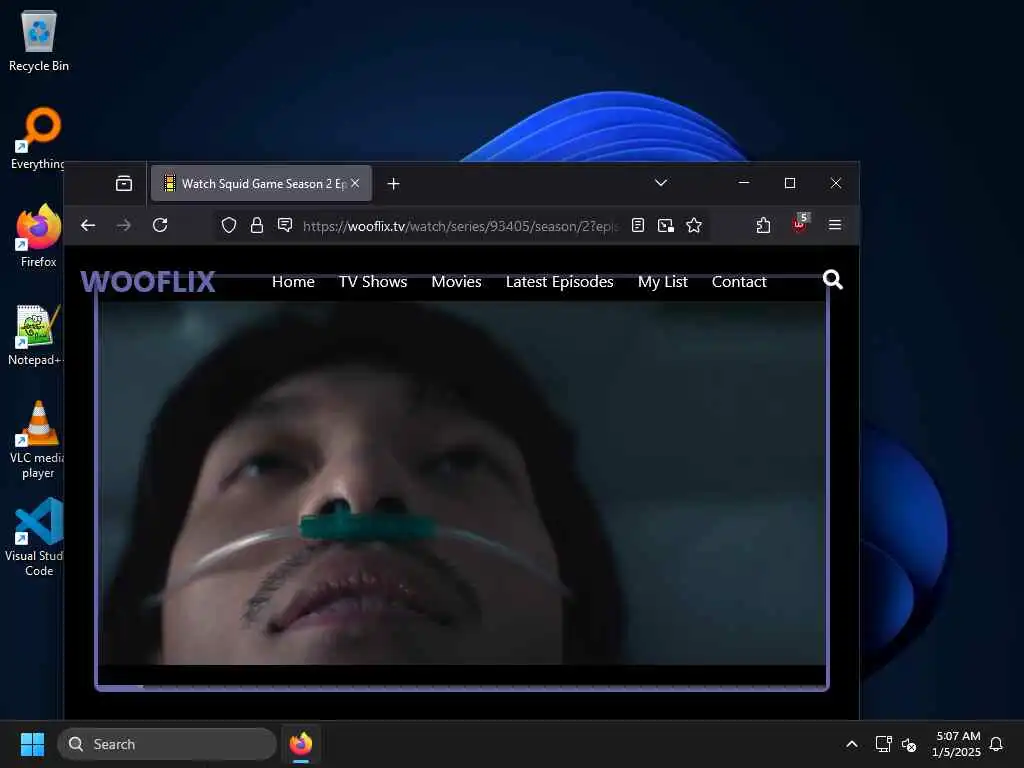
Task: Show hidden system tray icons
Action: coord(852,744)
